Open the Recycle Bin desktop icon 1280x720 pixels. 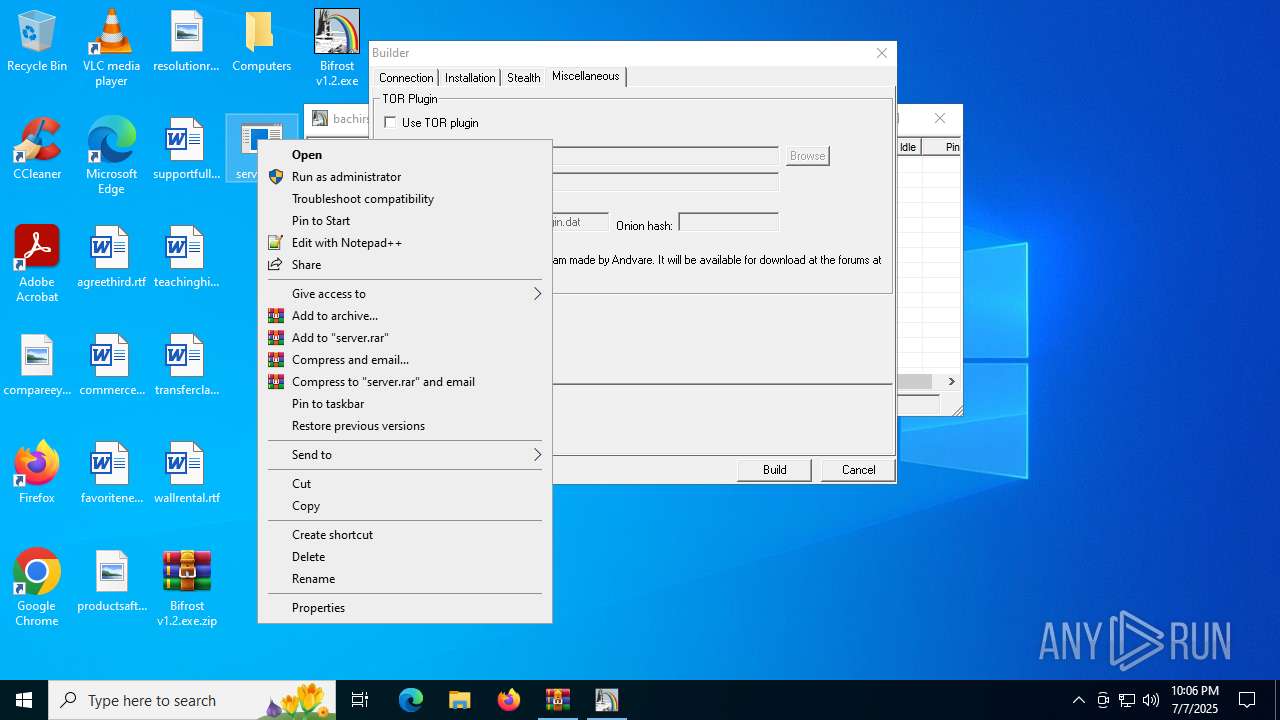tap(37, 42)
